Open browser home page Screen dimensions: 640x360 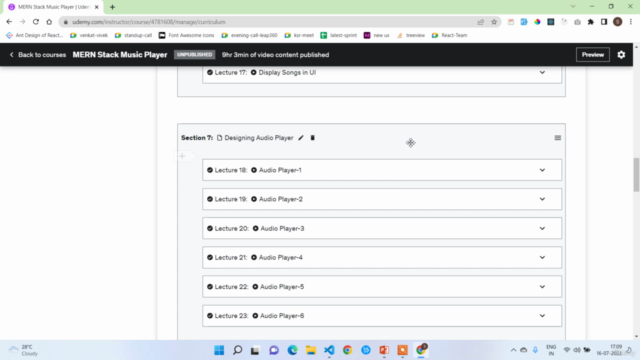(49, 22)
